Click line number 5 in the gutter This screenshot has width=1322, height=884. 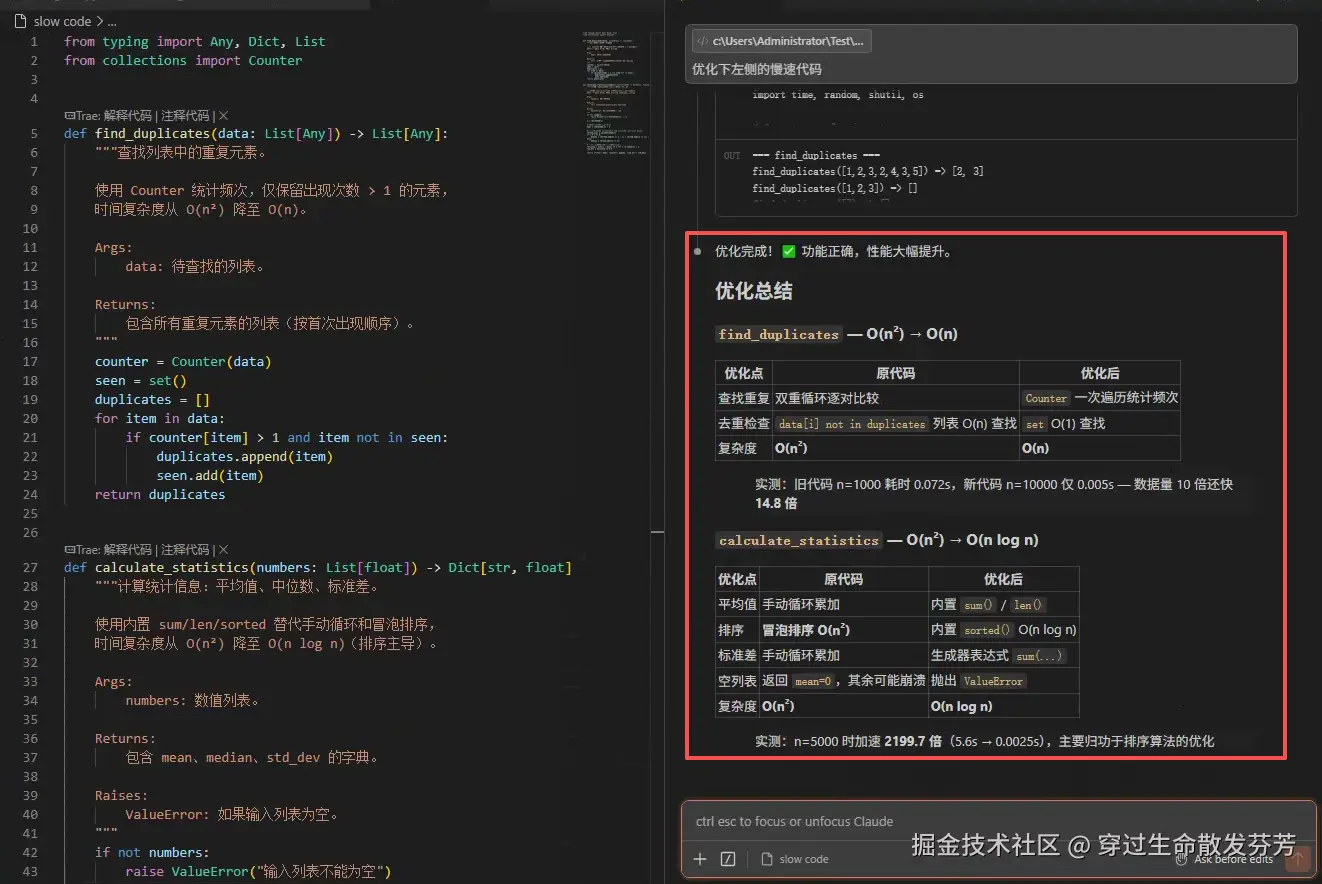point(34,134)
